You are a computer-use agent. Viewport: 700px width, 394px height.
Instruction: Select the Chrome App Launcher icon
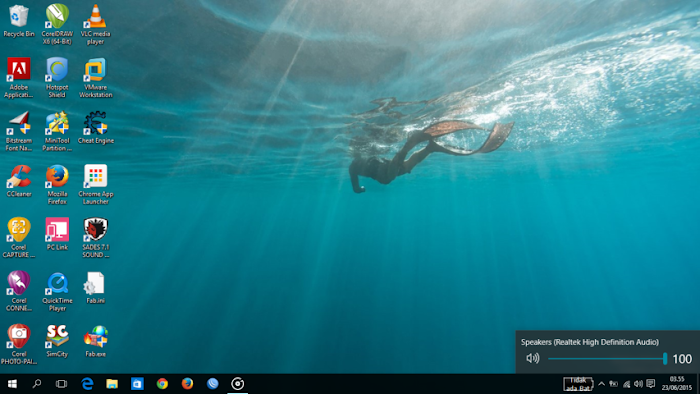point(96,184)
